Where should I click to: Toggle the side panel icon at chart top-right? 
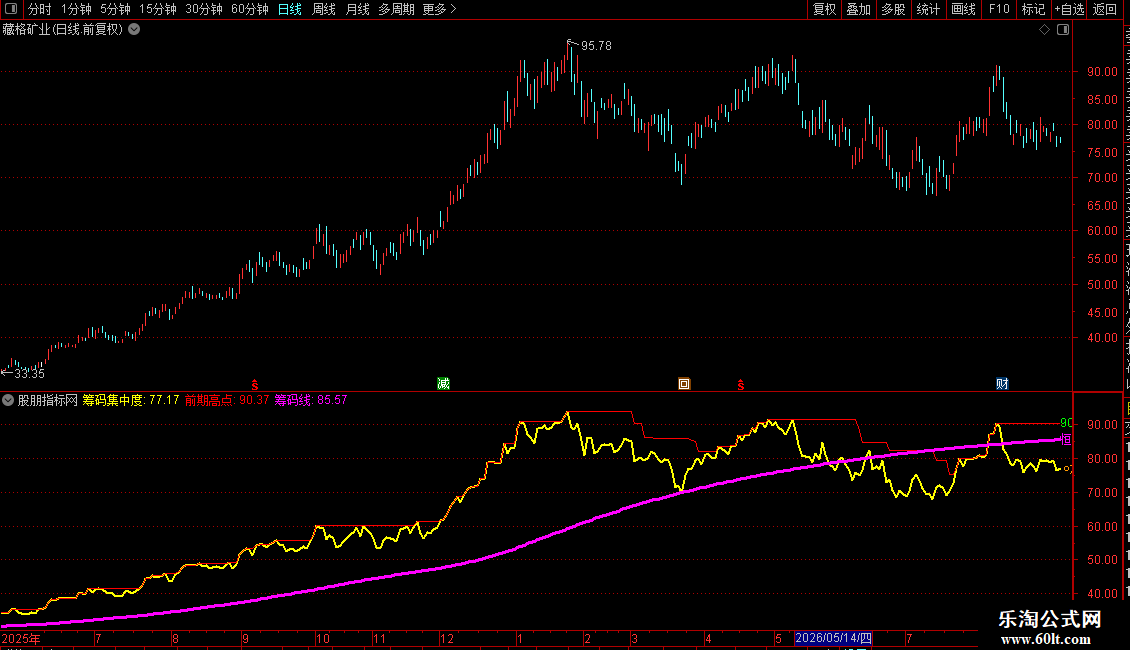coord(1063,30)
